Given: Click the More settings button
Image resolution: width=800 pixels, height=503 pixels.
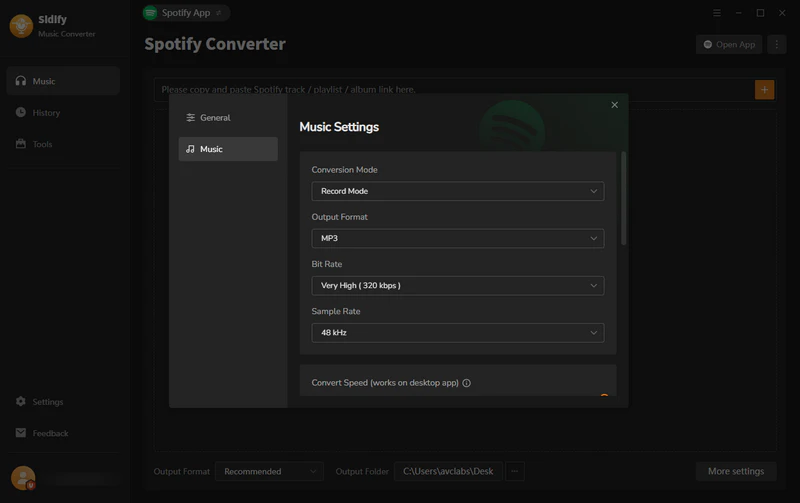Looking at the screenshot, I should (x=736, y=471).
